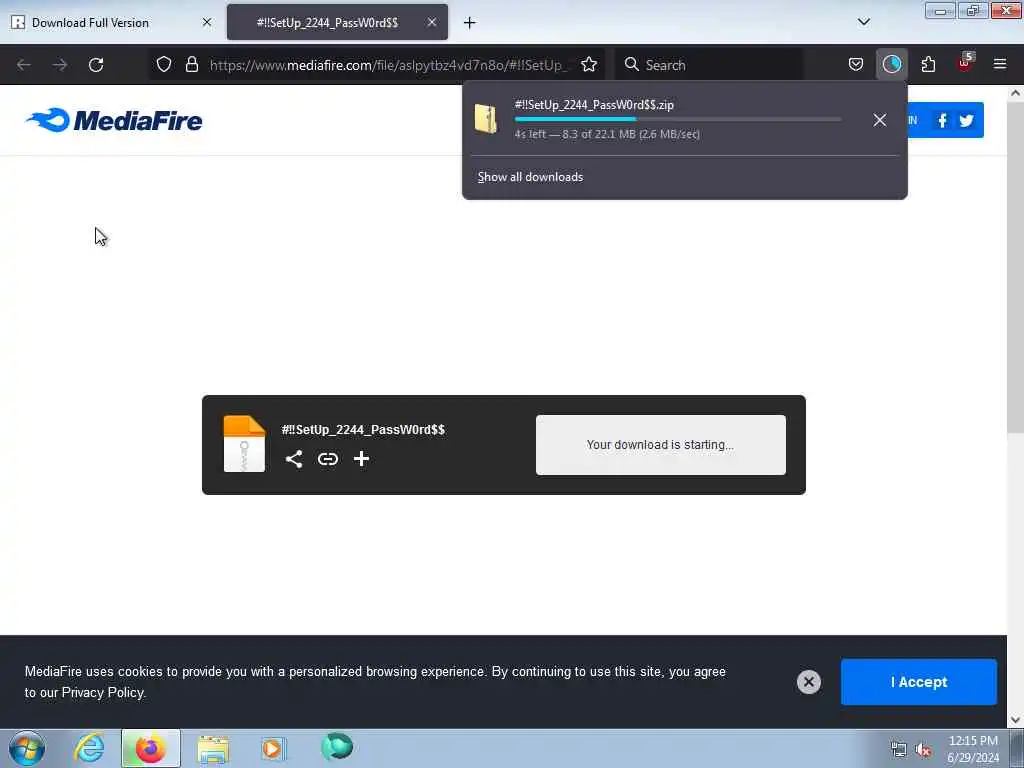Open the Save to Pocket icon
1024x768 pixels.
point(856,64)
